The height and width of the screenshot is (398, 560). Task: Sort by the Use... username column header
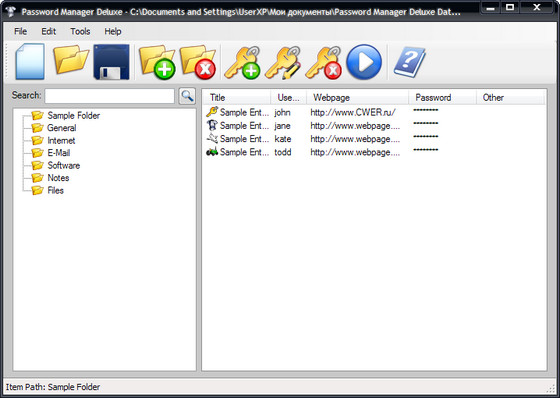point(289,97)
